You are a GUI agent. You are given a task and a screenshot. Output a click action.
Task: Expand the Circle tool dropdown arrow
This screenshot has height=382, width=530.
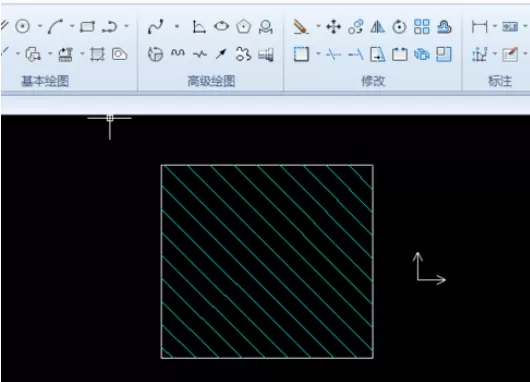[x=40, y=26]
